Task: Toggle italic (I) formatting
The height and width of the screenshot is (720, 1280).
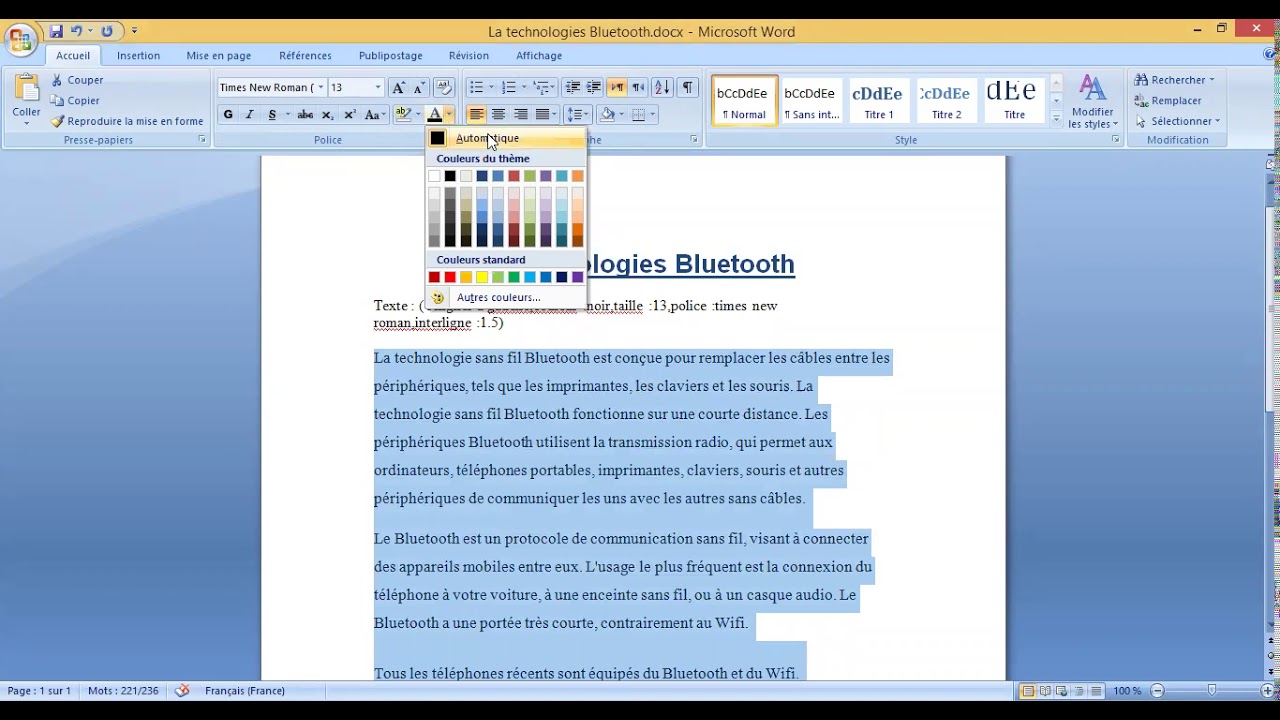Action: click(249, 115)
